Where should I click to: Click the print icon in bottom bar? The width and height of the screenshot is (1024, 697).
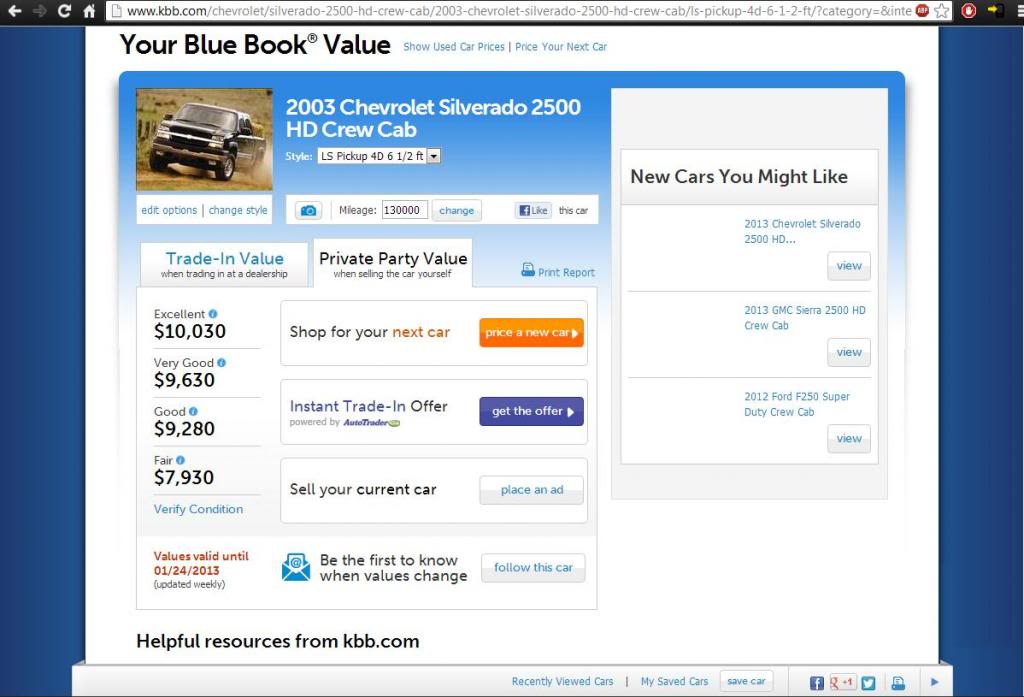[x=899, y=683]
